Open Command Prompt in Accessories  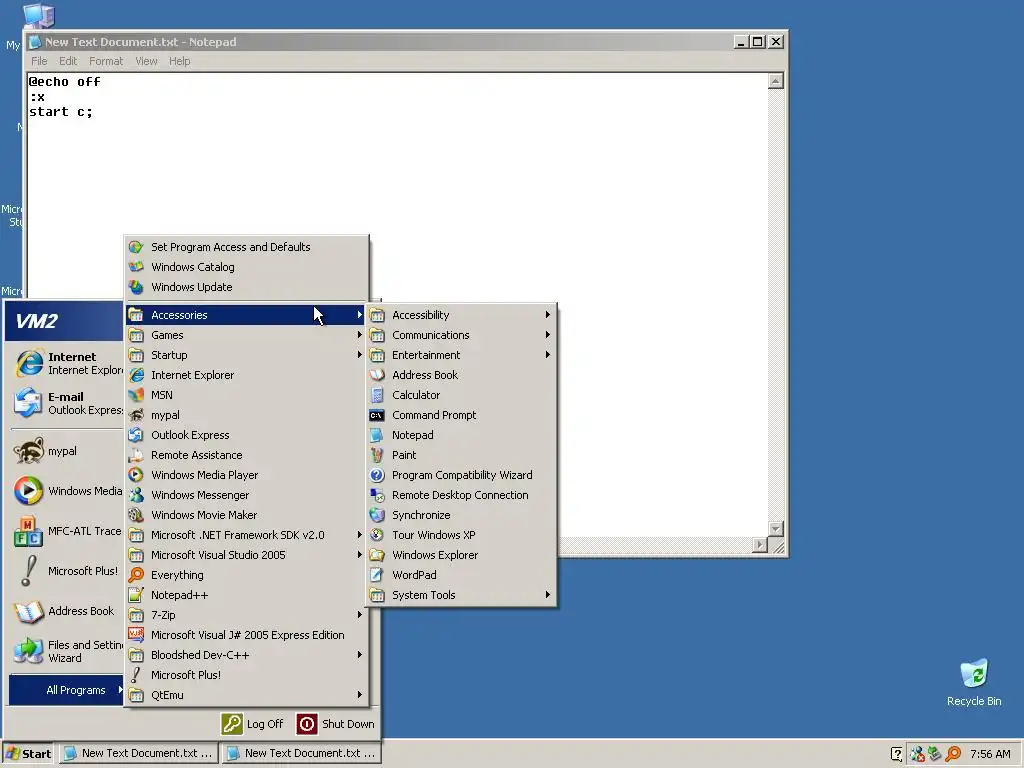(462, 415)
